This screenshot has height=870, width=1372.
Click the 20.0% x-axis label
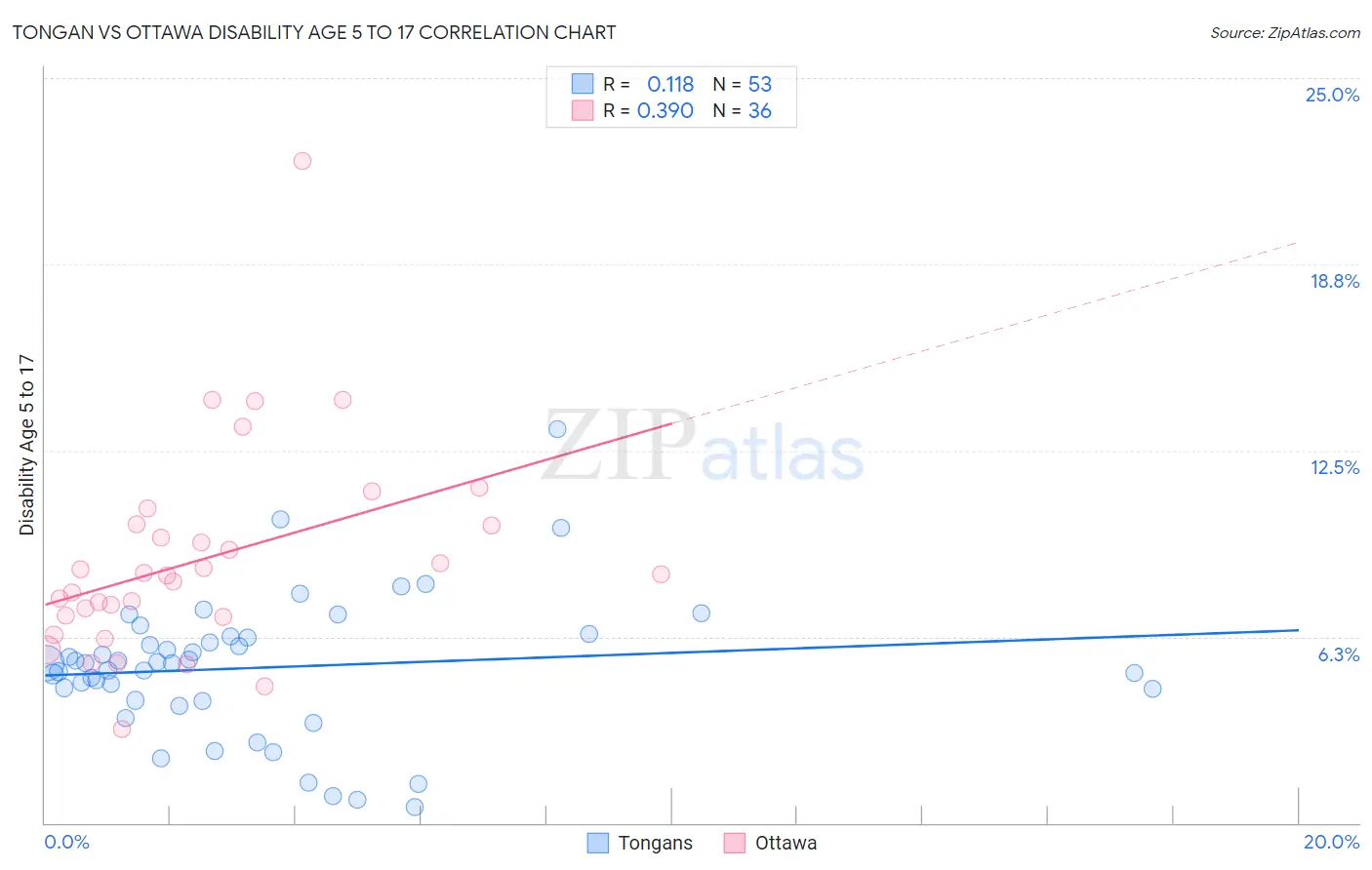point(1331,842)
